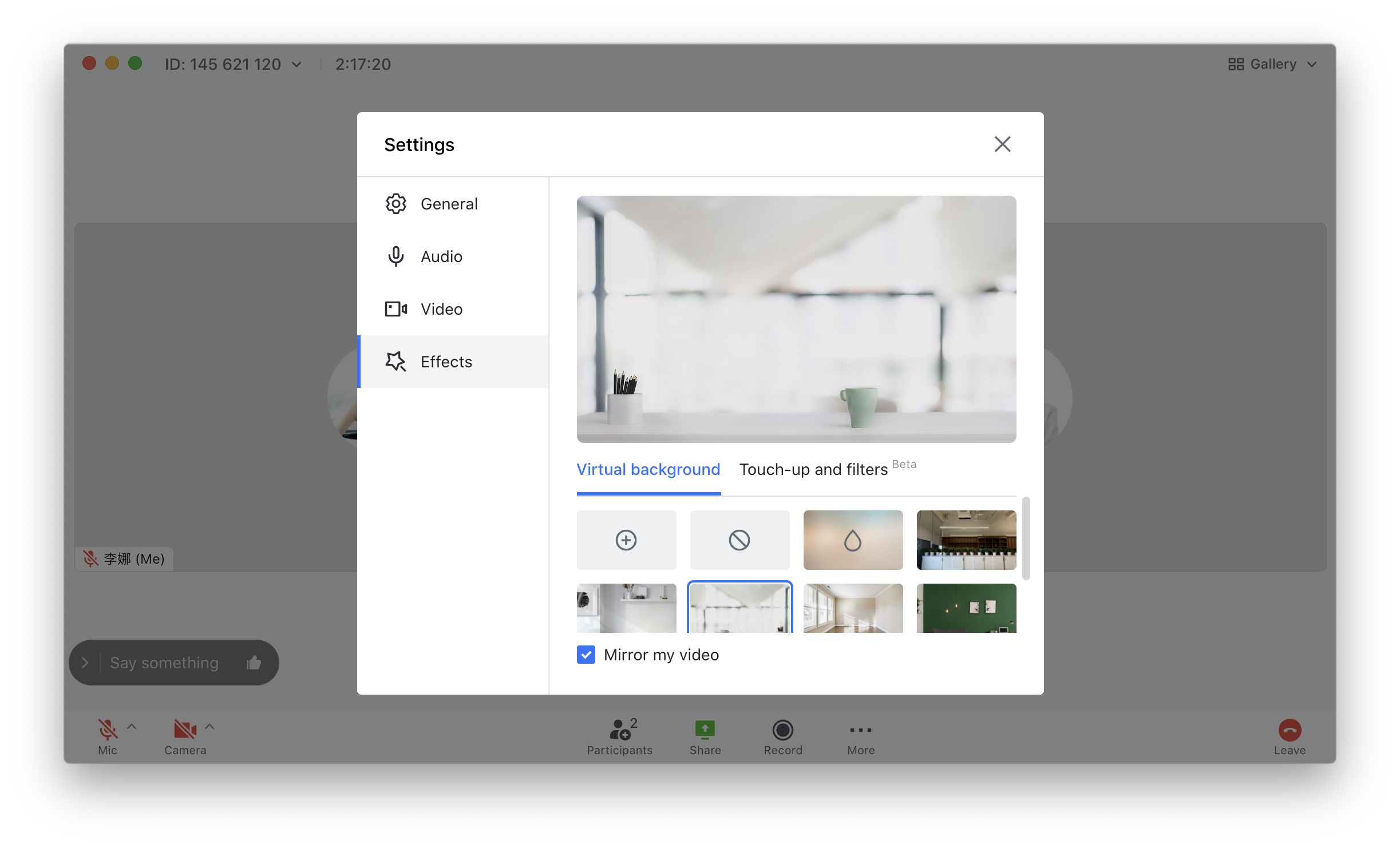Open the Video settings section
This screenshot has height=848, width=1400.
tap(453, 309)
